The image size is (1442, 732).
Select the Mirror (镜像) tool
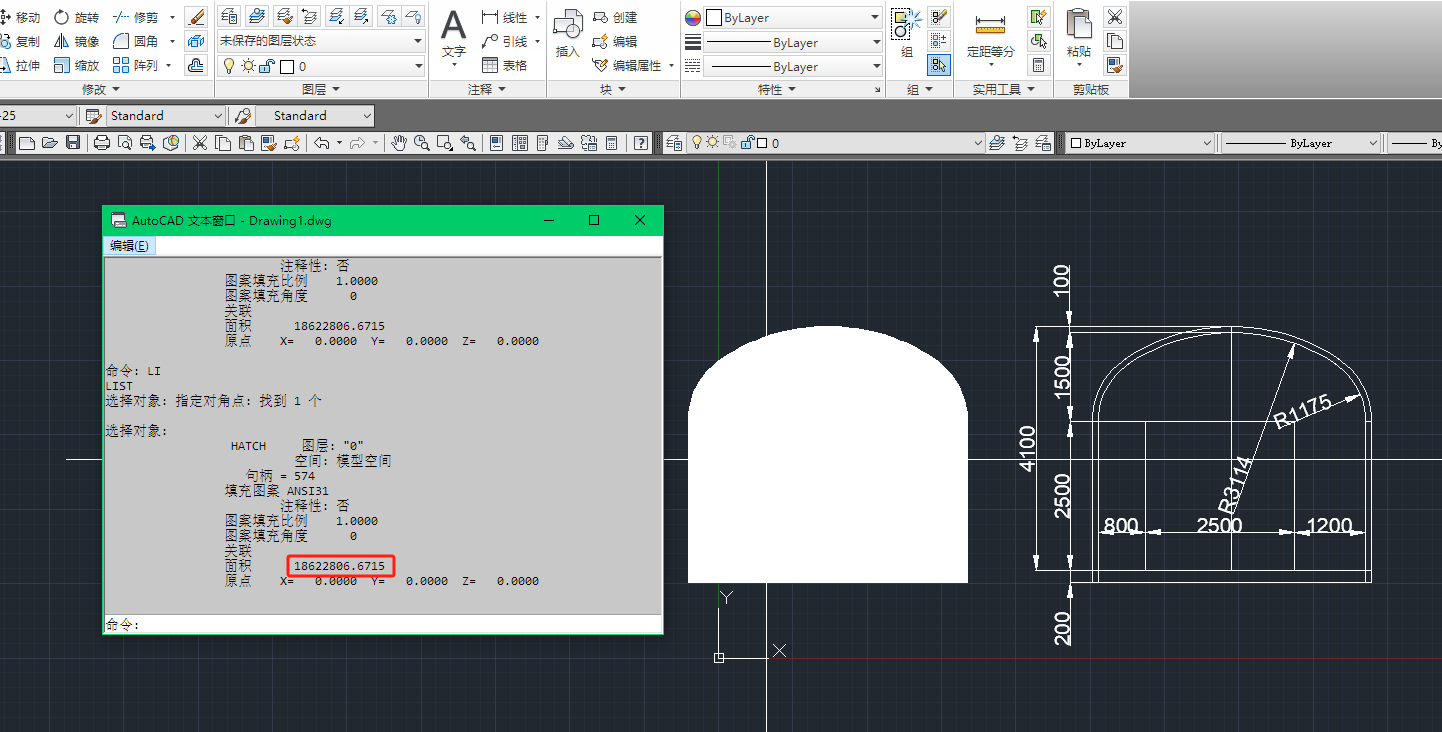point(77,41)
